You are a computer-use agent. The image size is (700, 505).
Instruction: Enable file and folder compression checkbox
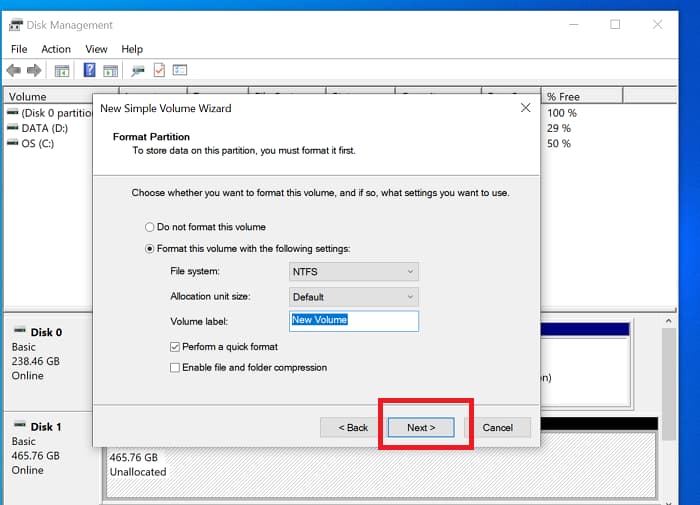tap(175, 368)
